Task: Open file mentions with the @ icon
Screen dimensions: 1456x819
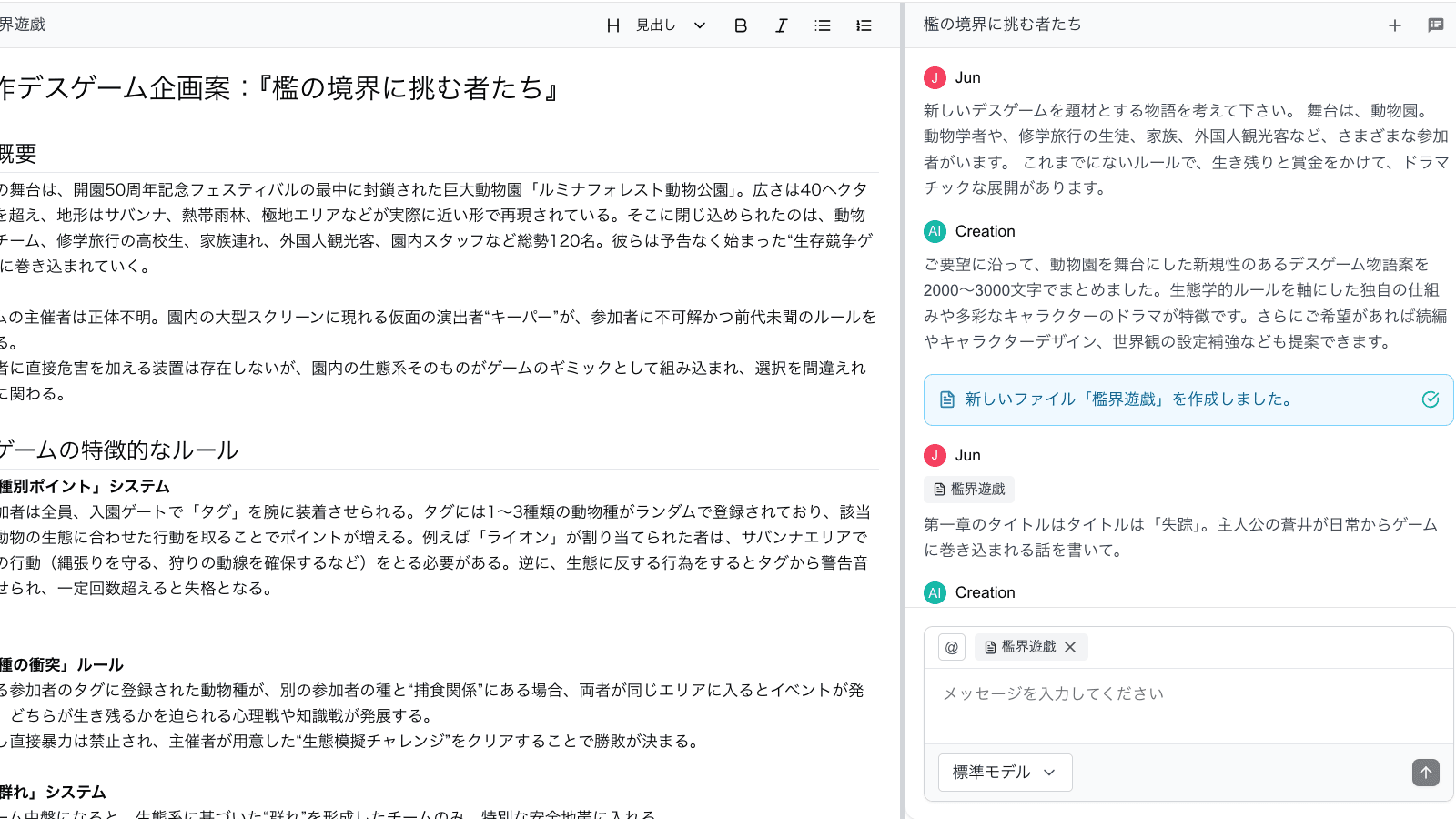Action: tap(951, 647)
